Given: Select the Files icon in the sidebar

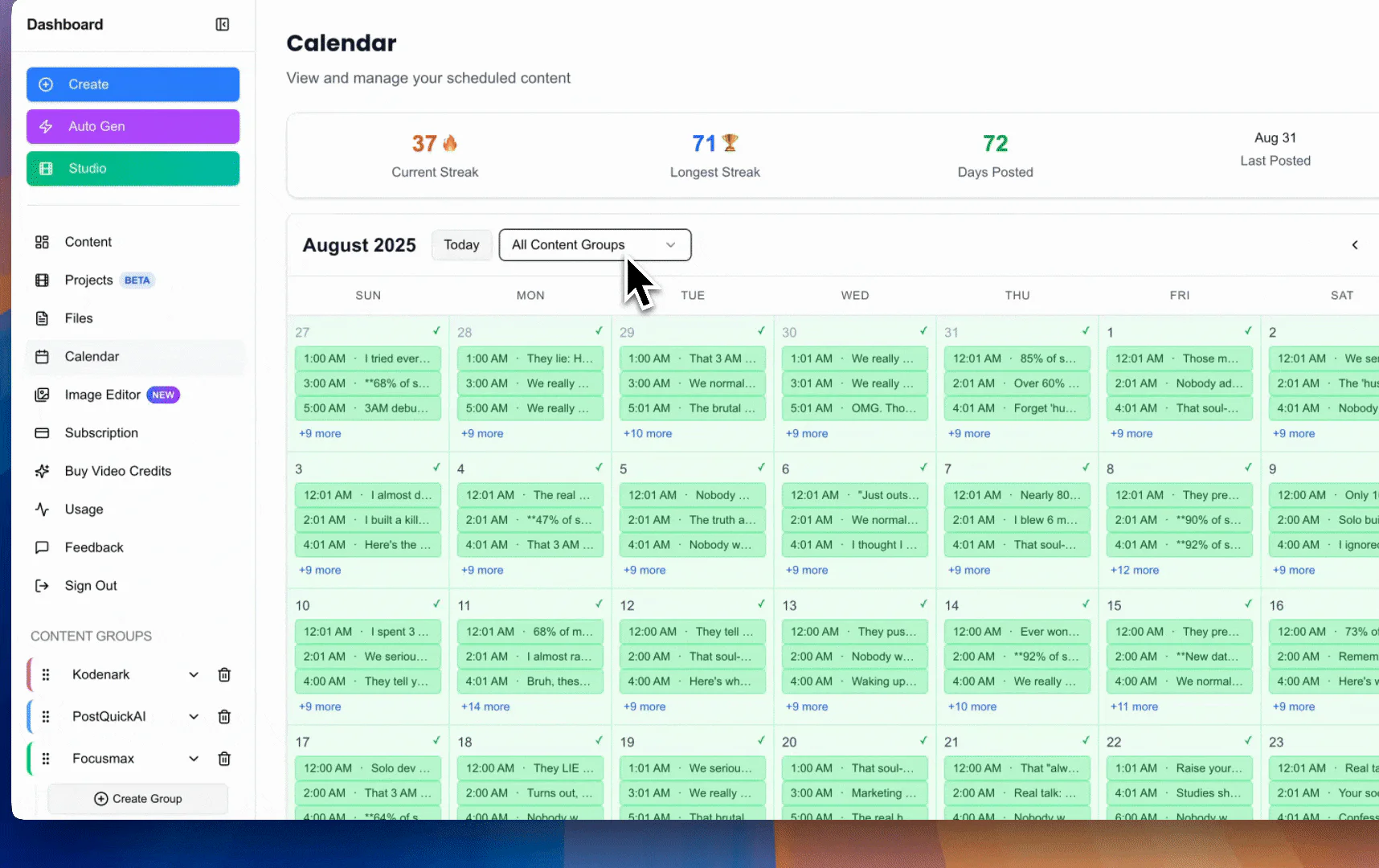Looking at the screenshot, I should [x=43, y=318].
